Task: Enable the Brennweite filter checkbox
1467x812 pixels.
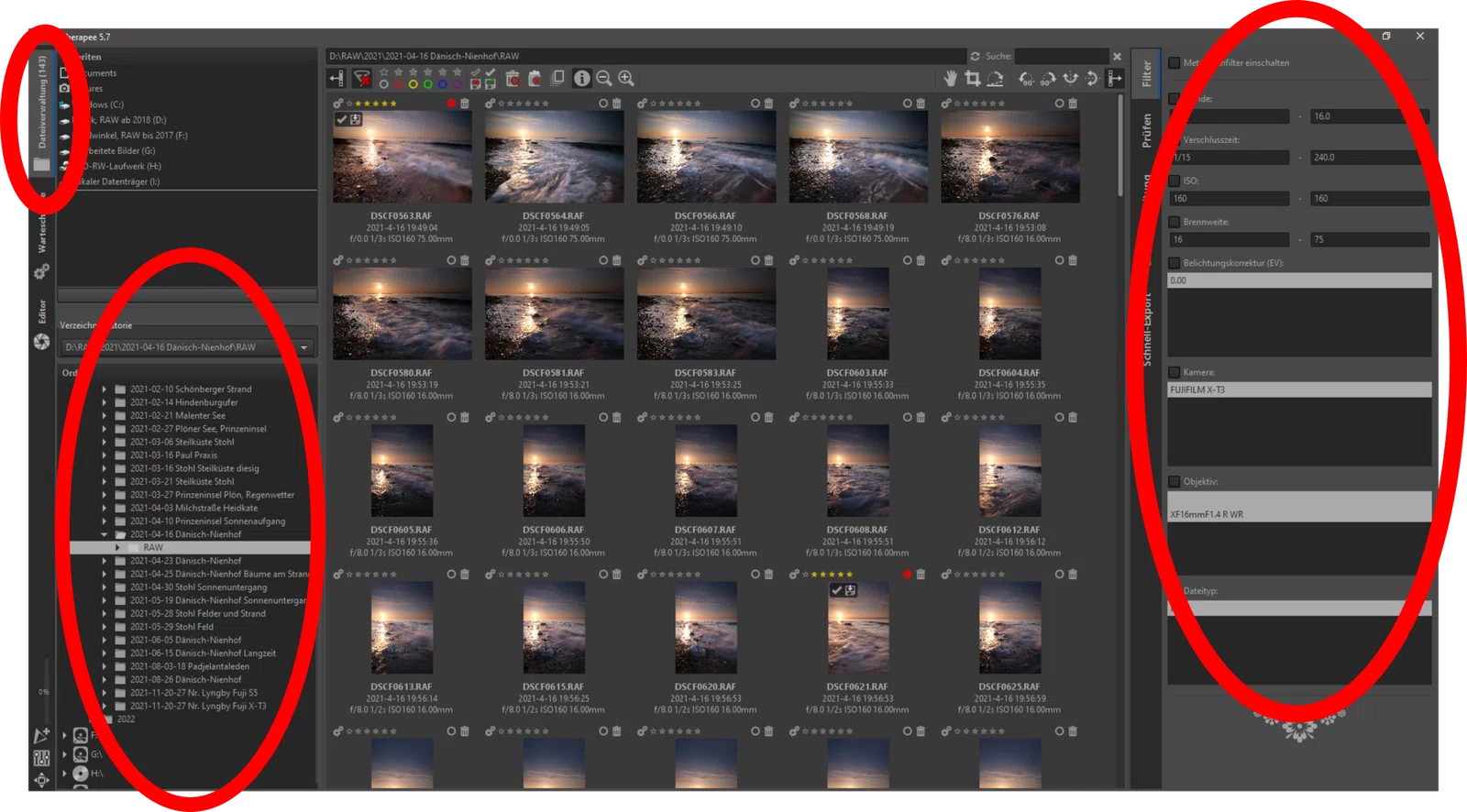Action: (x=1174, y=222)
